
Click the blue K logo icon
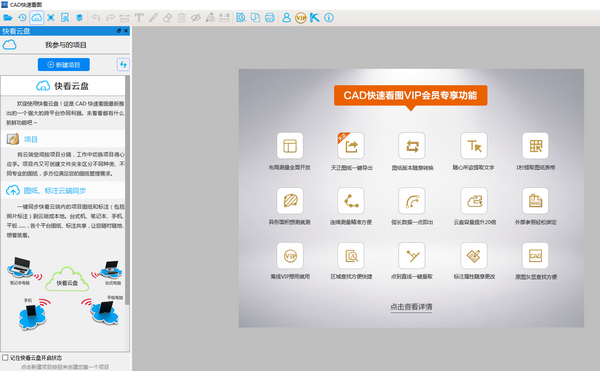pyautogui.click(x=315, y=18)
